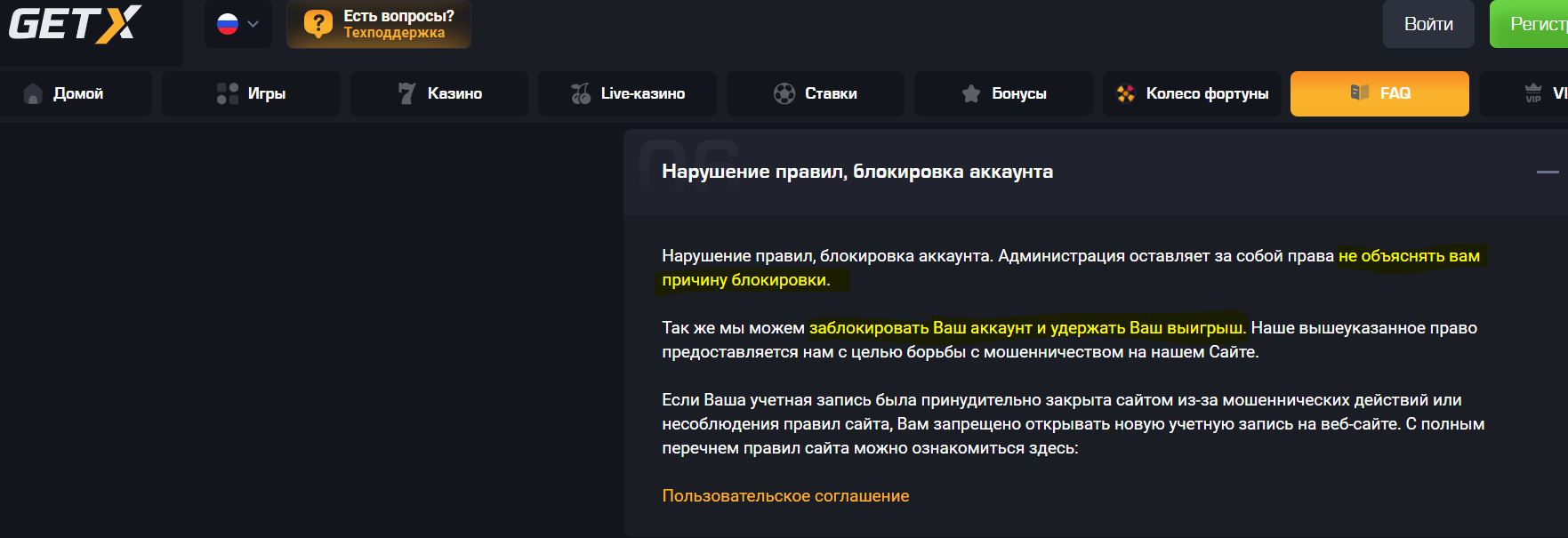Collapse section with the minus icon
Image resolution: width=1568 pixels, height=538 pixels.
(x=1548, y=172)
